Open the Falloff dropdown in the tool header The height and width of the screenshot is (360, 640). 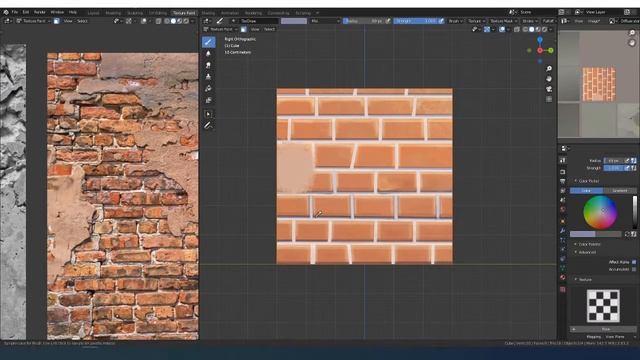549,21
